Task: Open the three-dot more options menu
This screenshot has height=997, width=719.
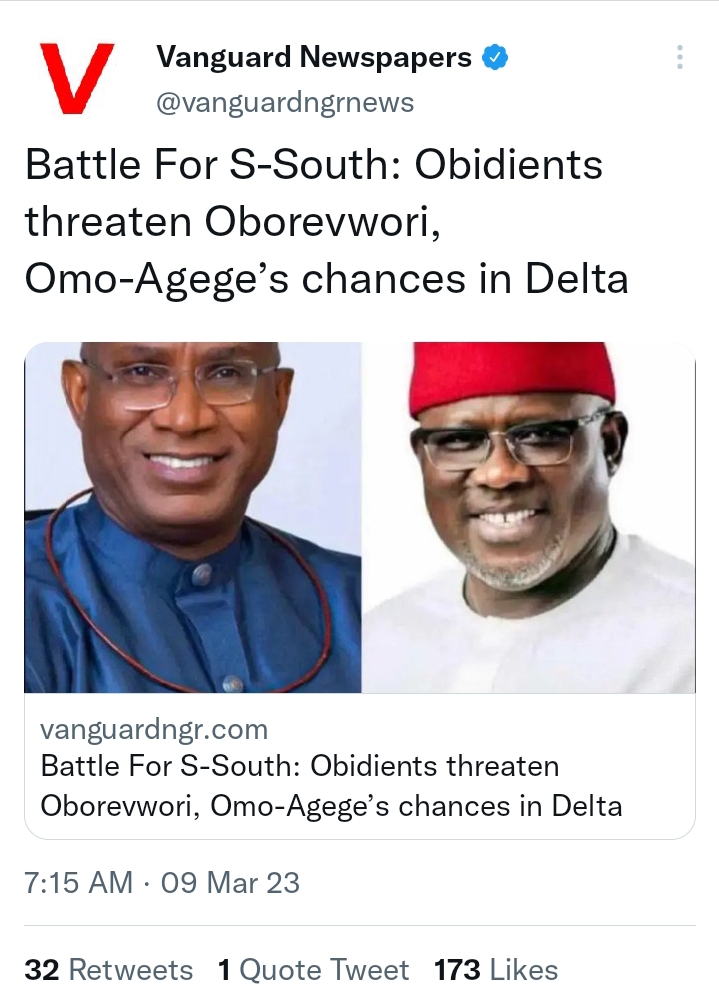Action: pyautogui.click(x=679, y=57)
